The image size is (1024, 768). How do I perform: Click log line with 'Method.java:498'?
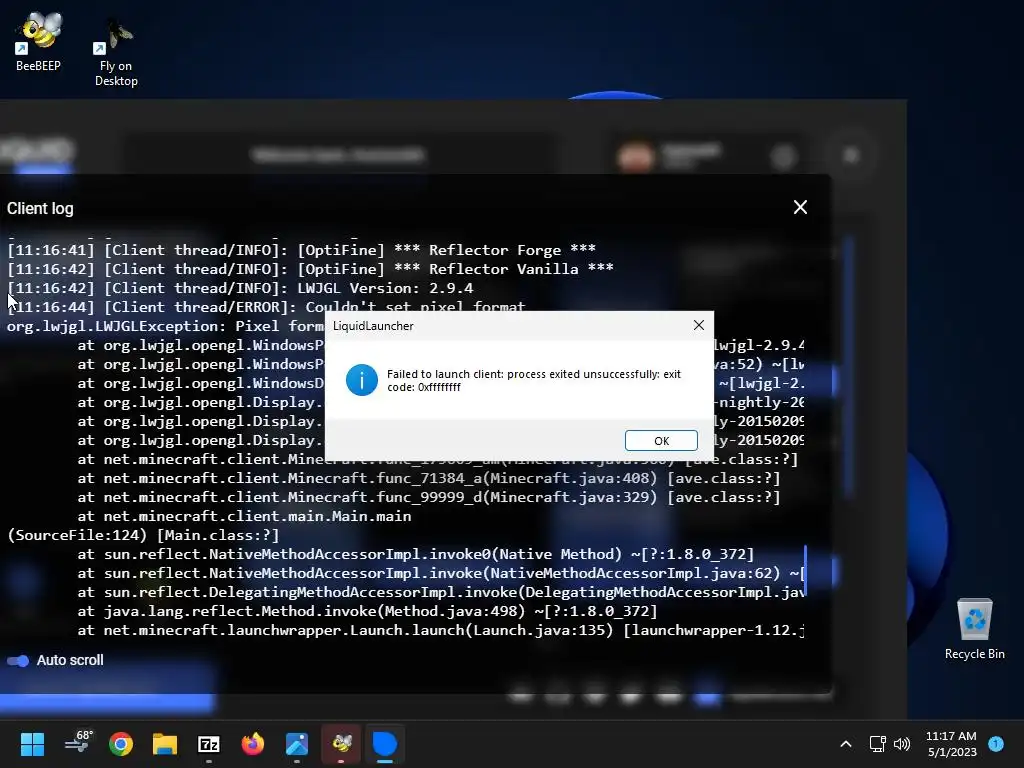coord(367,611)
